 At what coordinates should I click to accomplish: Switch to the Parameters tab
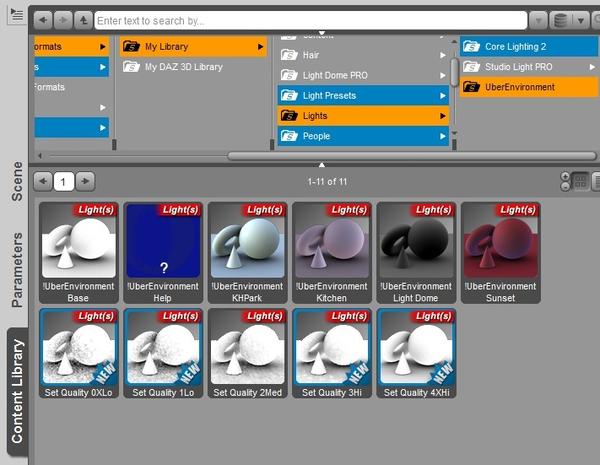(17, 270)
